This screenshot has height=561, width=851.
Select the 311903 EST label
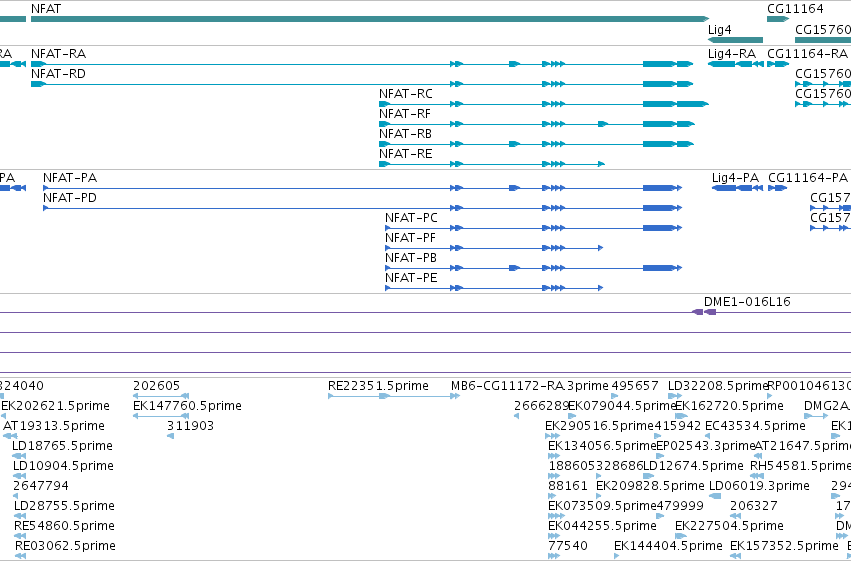coord(190,426)
